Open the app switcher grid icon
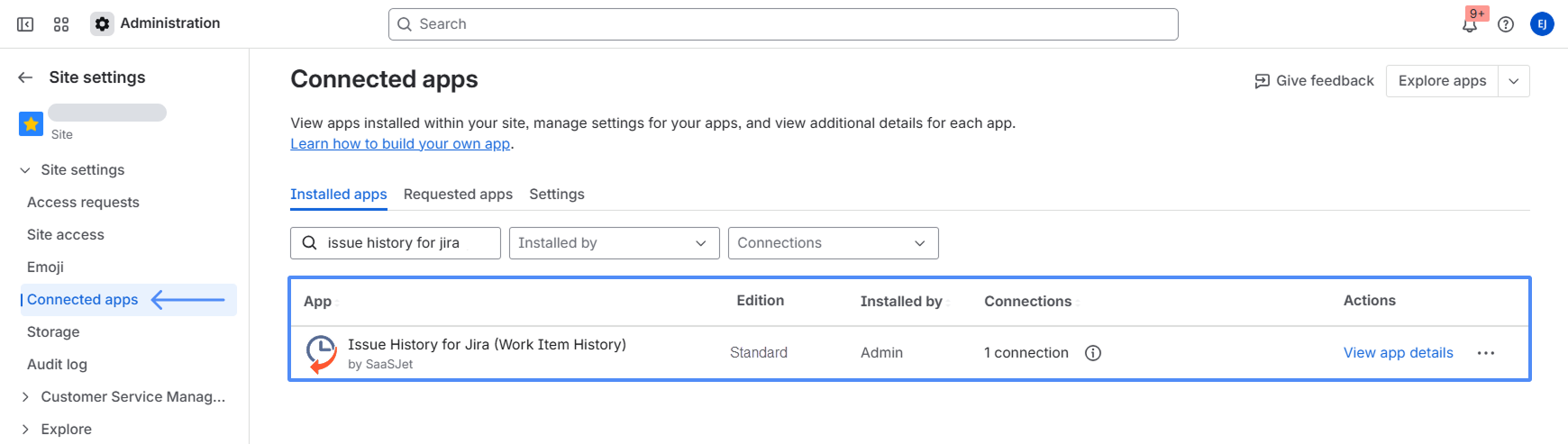The height and width of the screenshot is (444, 1568). pos(61,24)
